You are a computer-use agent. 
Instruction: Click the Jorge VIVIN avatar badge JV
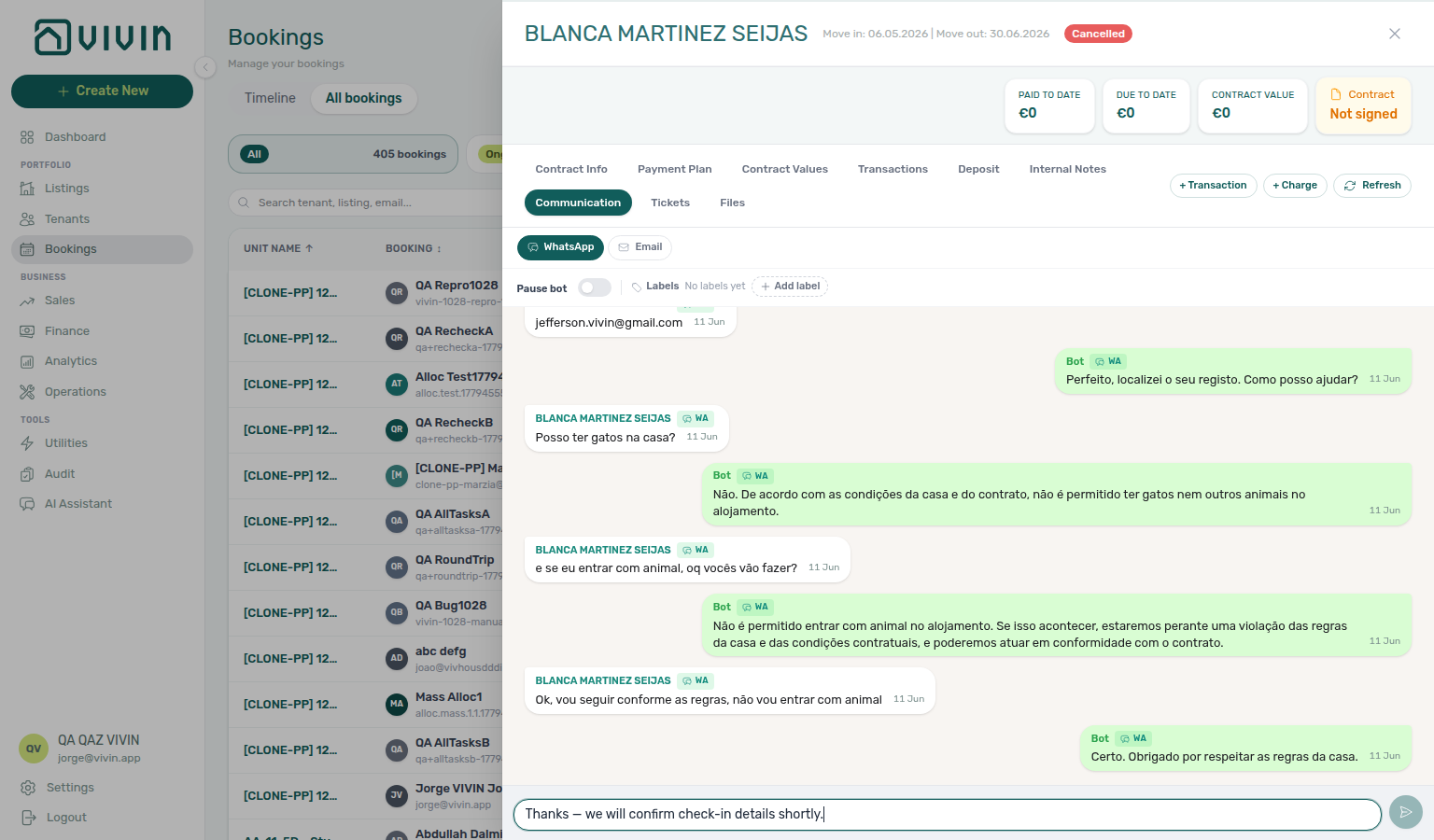(397, 795)
